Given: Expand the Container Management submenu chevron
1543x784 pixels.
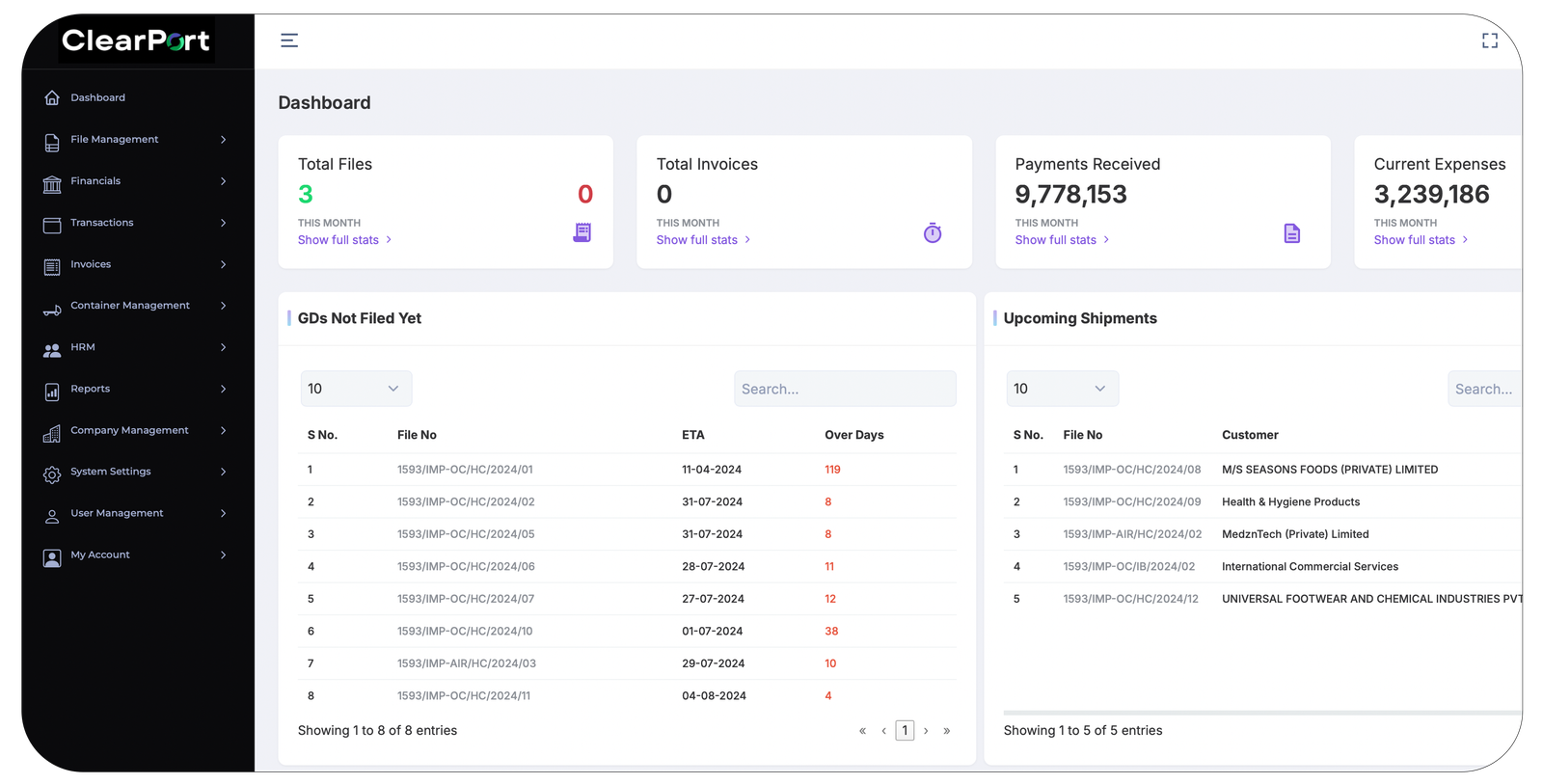Looking at the screenshot, I should tap(223, 306).
